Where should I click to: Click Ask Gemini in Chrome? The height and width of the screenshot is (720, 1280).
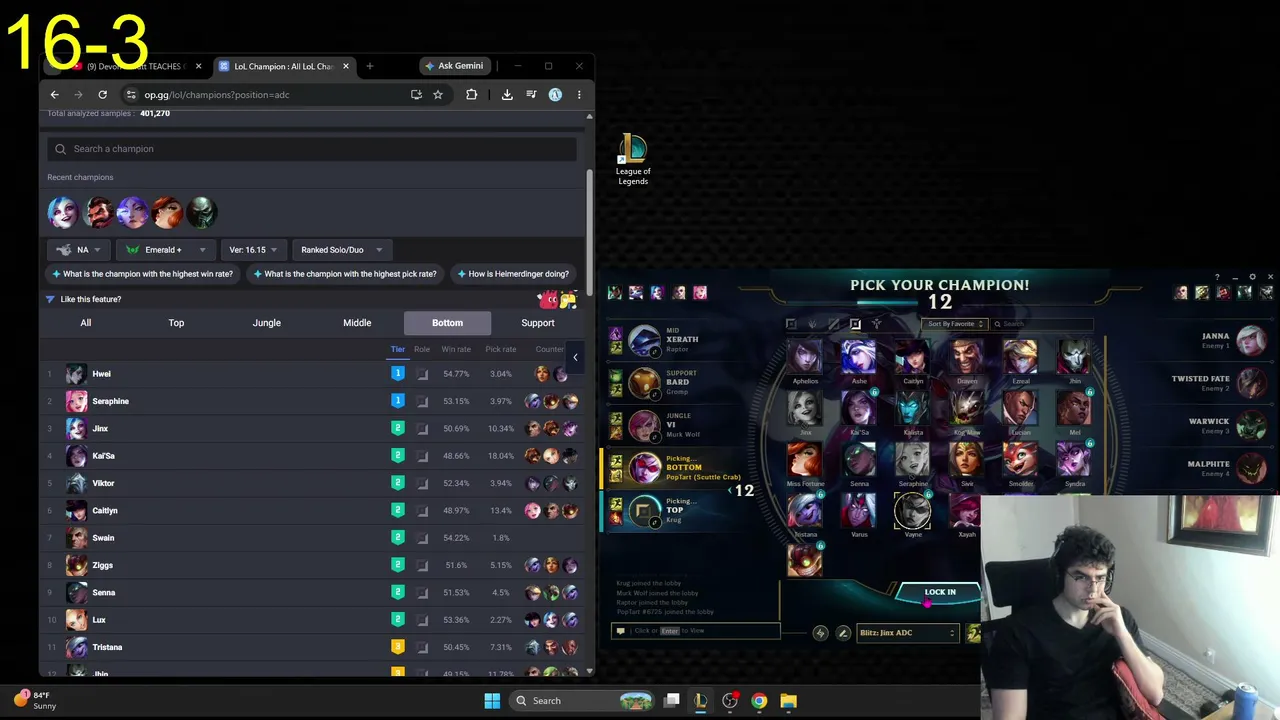pyautogui.click(x=454, y=66)
